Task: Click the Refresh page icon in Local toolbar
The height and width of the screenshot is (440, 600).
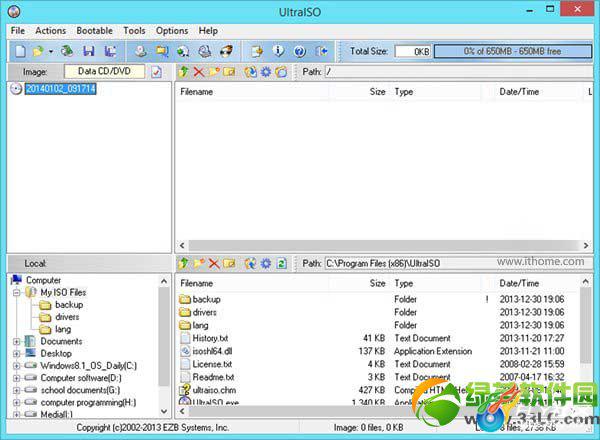Action: [282, 263]
